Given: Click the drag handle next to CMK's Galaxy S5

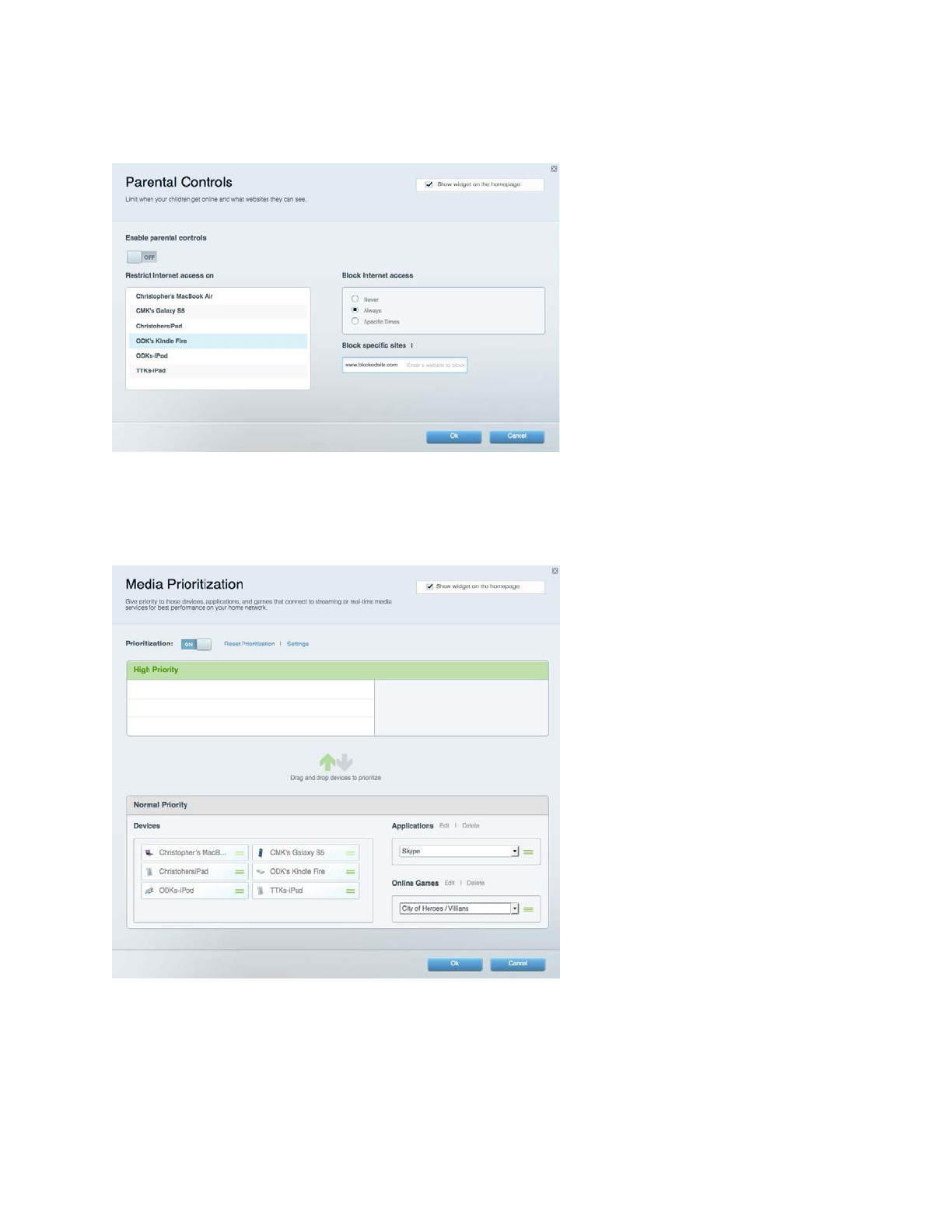Looking at the screenshot, I should point(351,853).
